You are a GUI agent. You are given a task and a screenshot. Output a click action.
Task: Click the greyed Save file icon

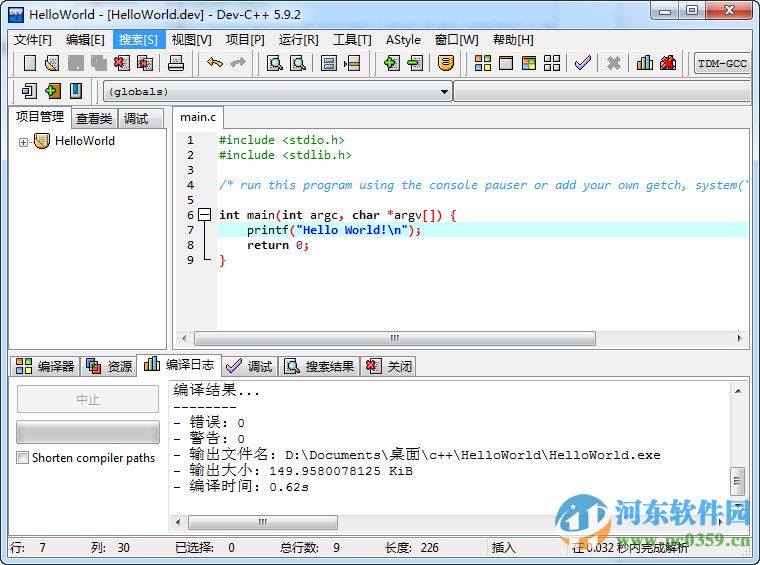point(76,63)
